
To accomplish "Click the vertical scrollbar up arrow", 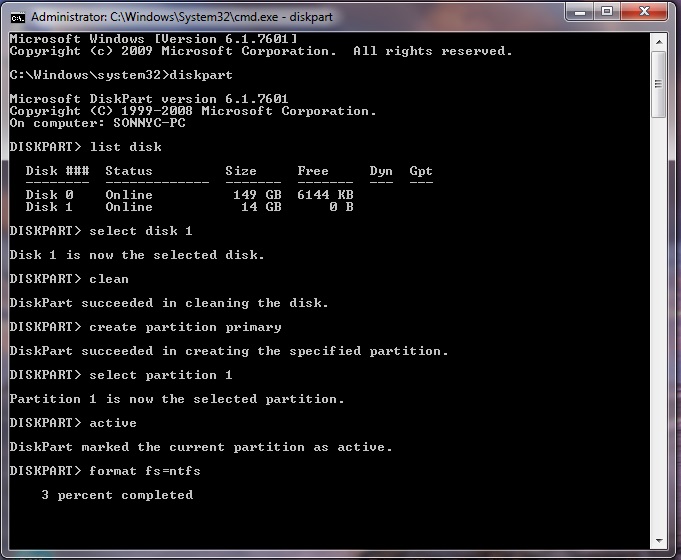I will coord(659,41).
